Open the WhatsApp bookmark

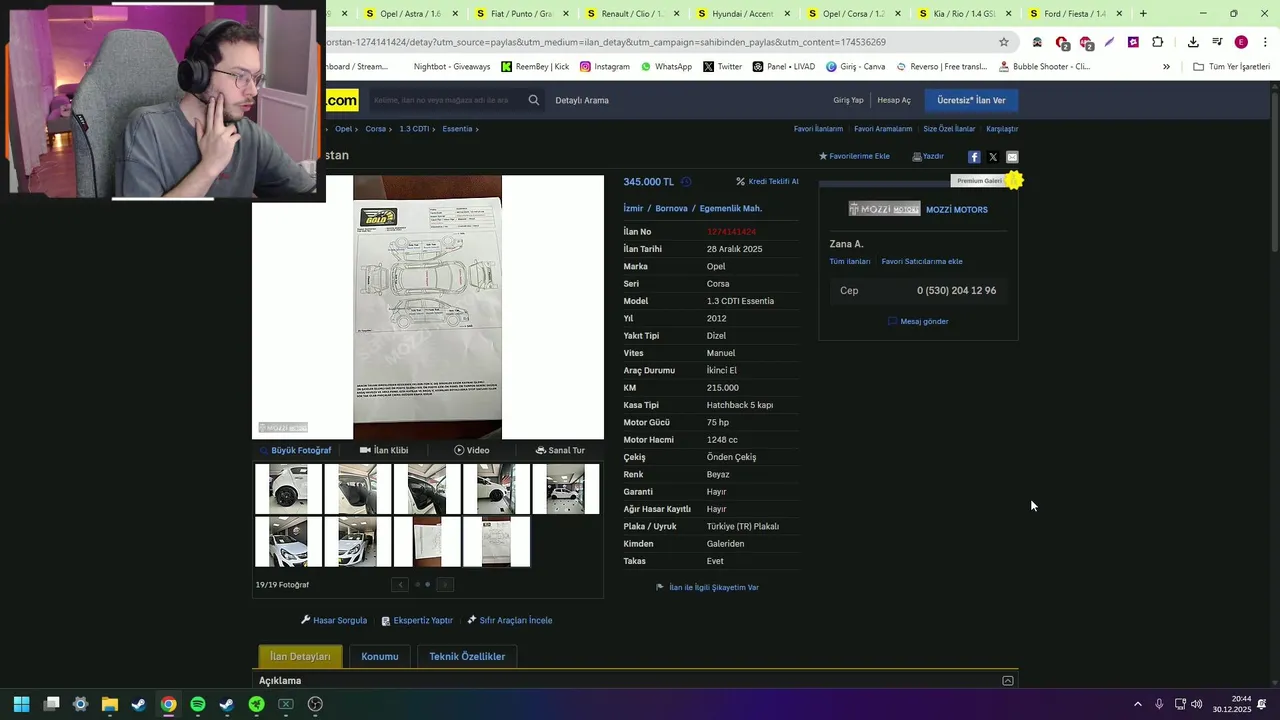666,66
